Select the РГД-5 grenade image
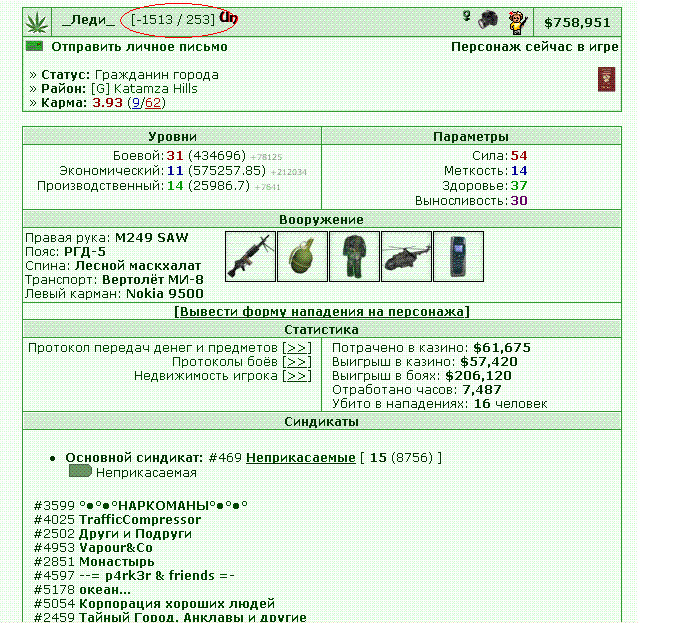The width and height of the screenshot is (687, 623). pos(302,256)
